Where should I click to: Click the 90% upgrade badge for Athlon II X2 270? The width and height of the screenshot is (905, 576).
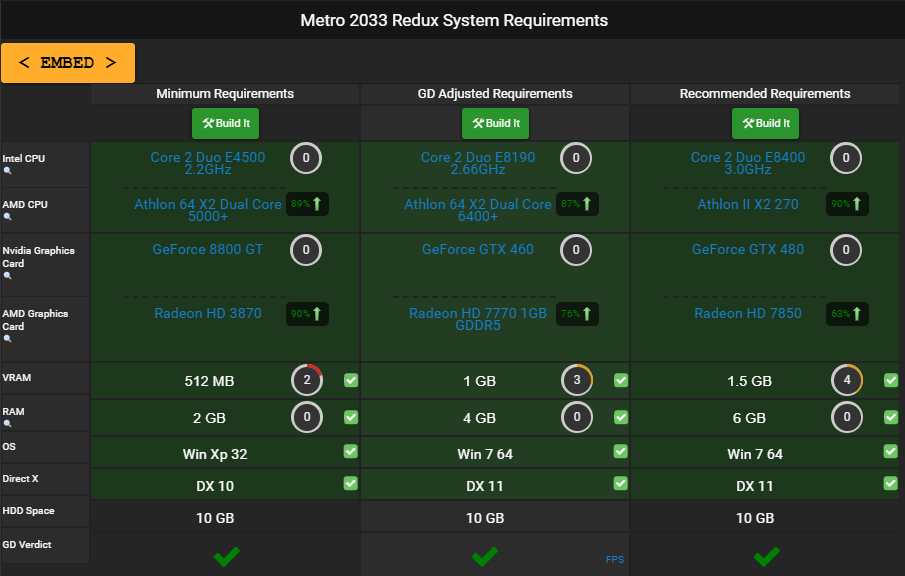(847, 204)
